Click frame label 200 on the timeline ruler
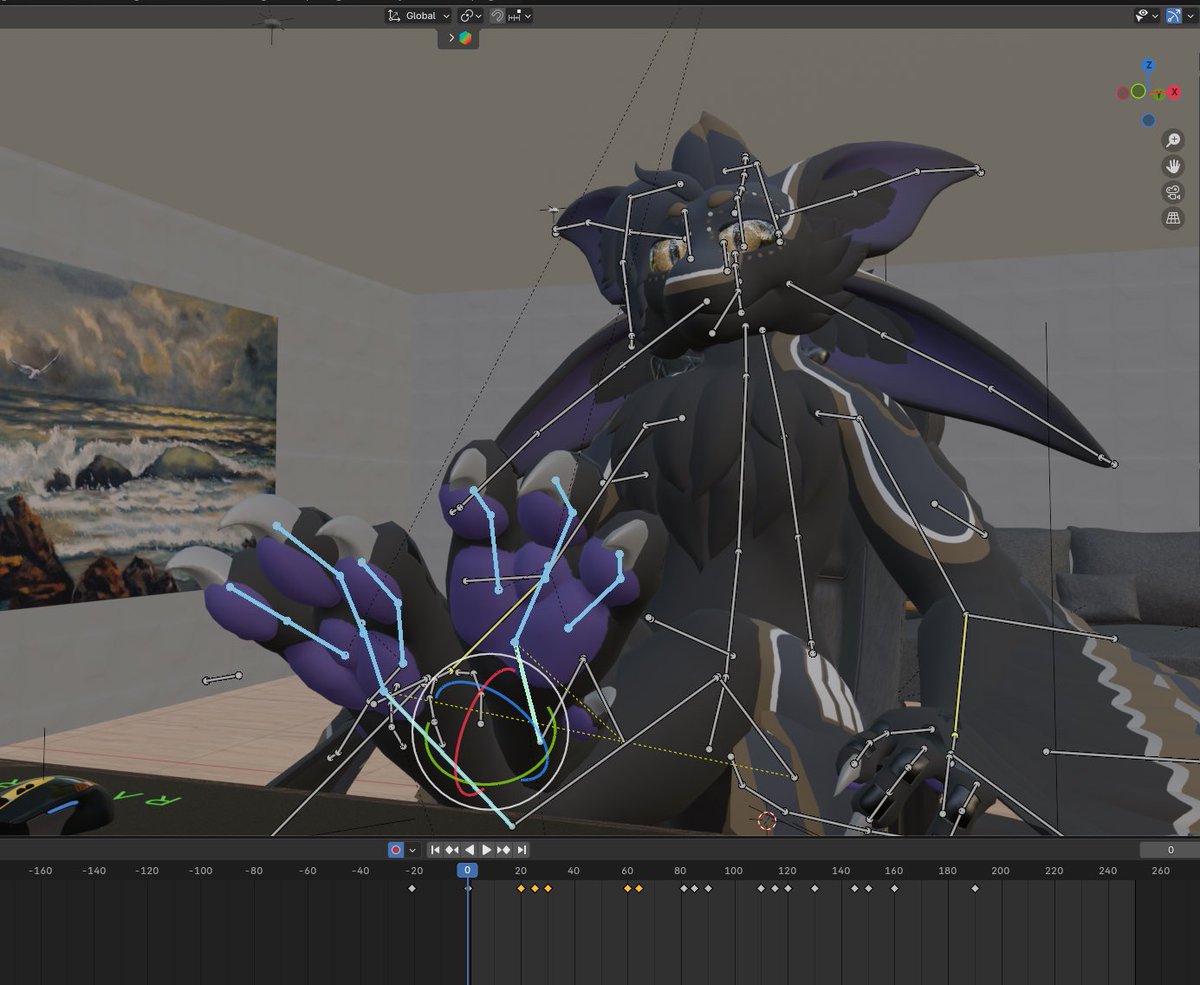Screen dimensions: 1200x985 (x=1000, y=871)
